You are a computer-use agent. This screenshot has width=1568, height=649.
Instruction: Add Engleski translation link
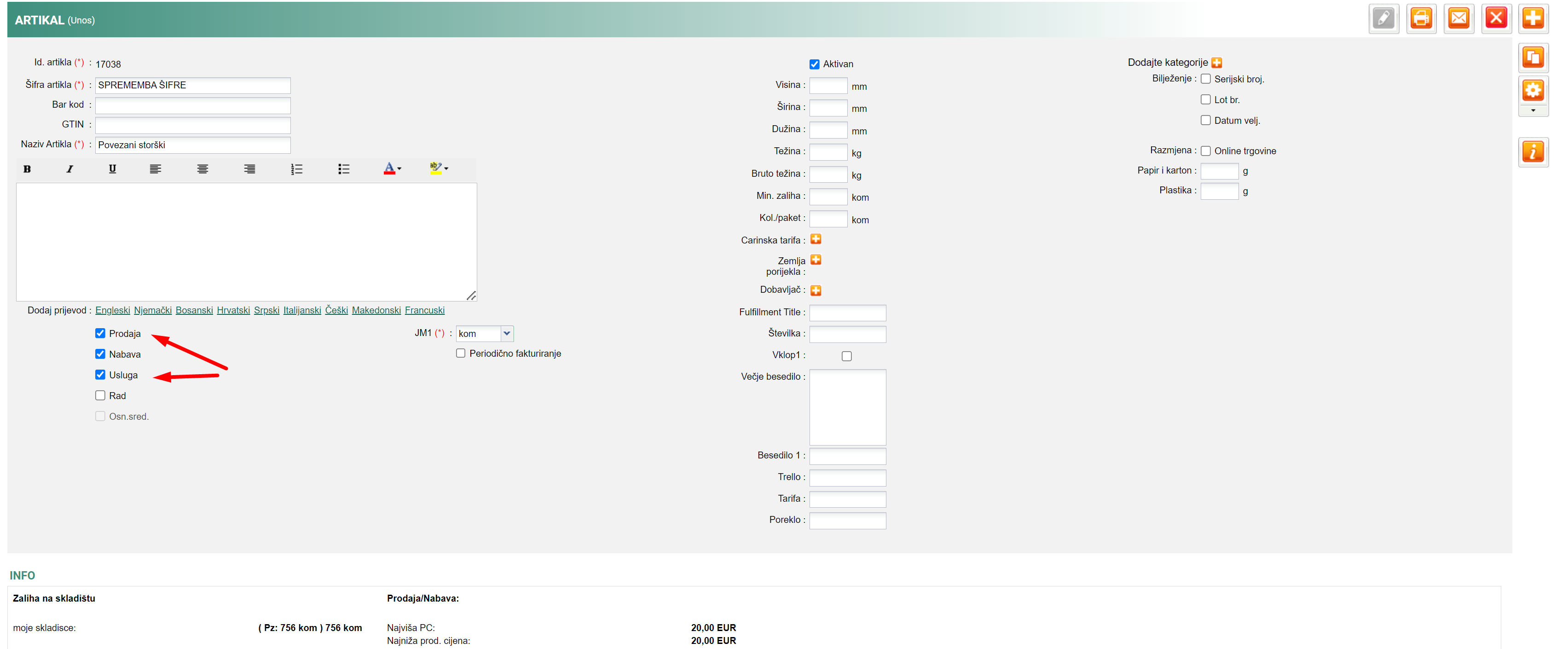point(113,310)
